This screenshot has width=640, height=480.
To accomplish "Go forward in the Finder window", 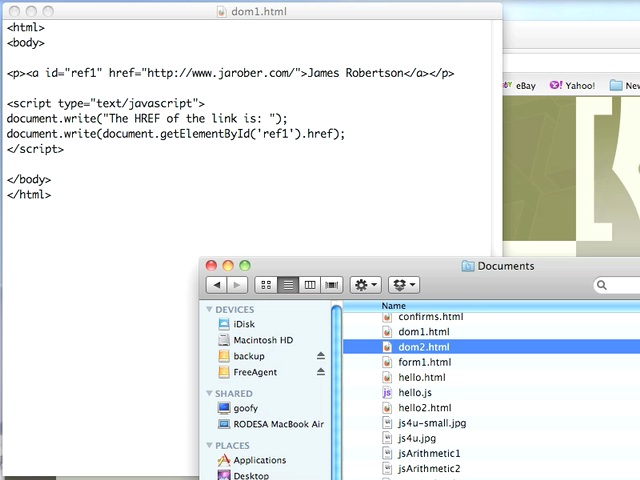I will pyautogui.click(x=237, y=285).
